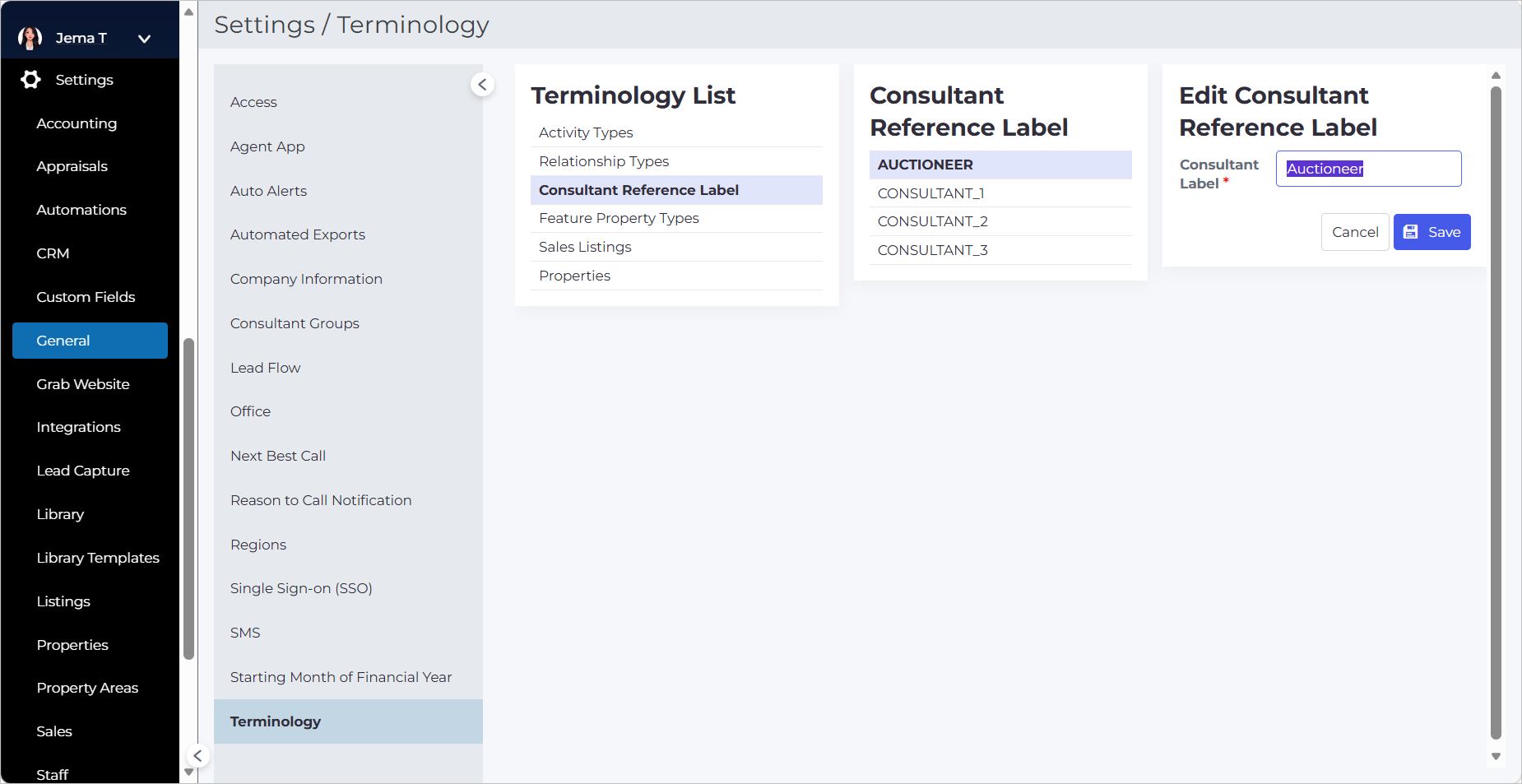The width and height of the screenshot is (1522, 784).
Task: Collapse the settings submenu panel chevron
Action: [x=482, y=84]
